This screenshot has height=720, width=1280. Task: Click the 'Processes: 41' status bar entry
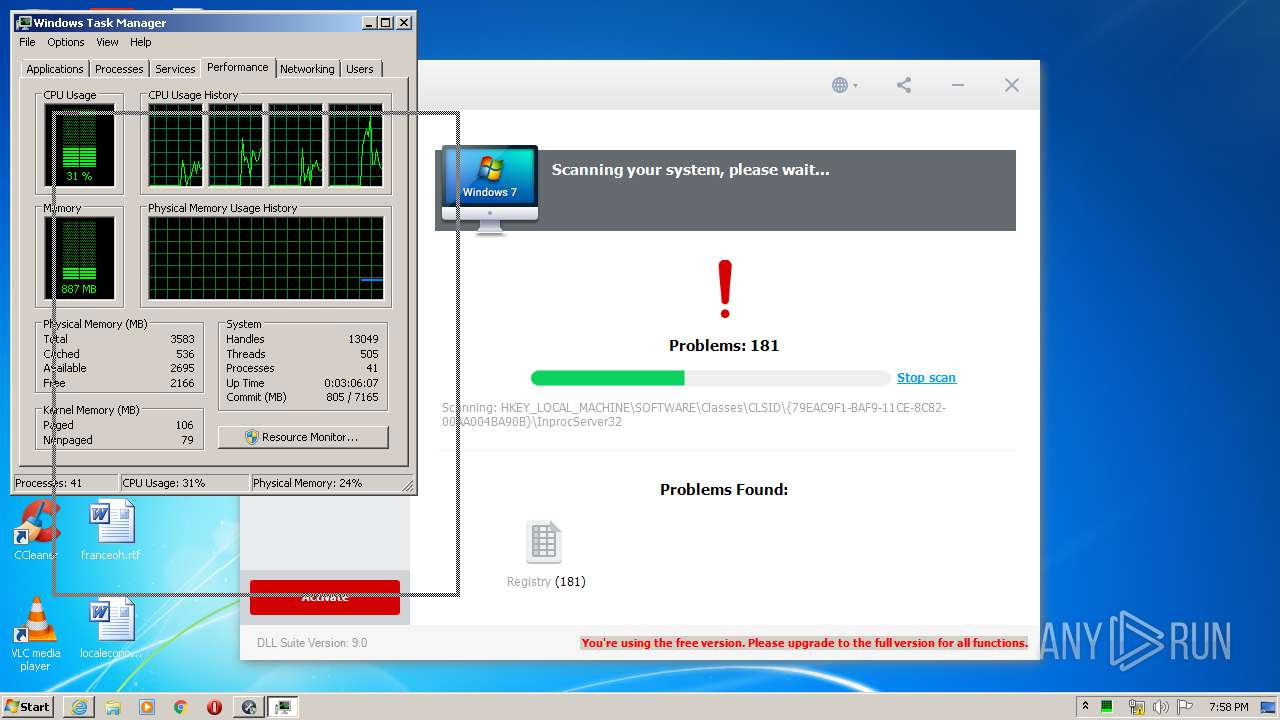click(65, 483)
